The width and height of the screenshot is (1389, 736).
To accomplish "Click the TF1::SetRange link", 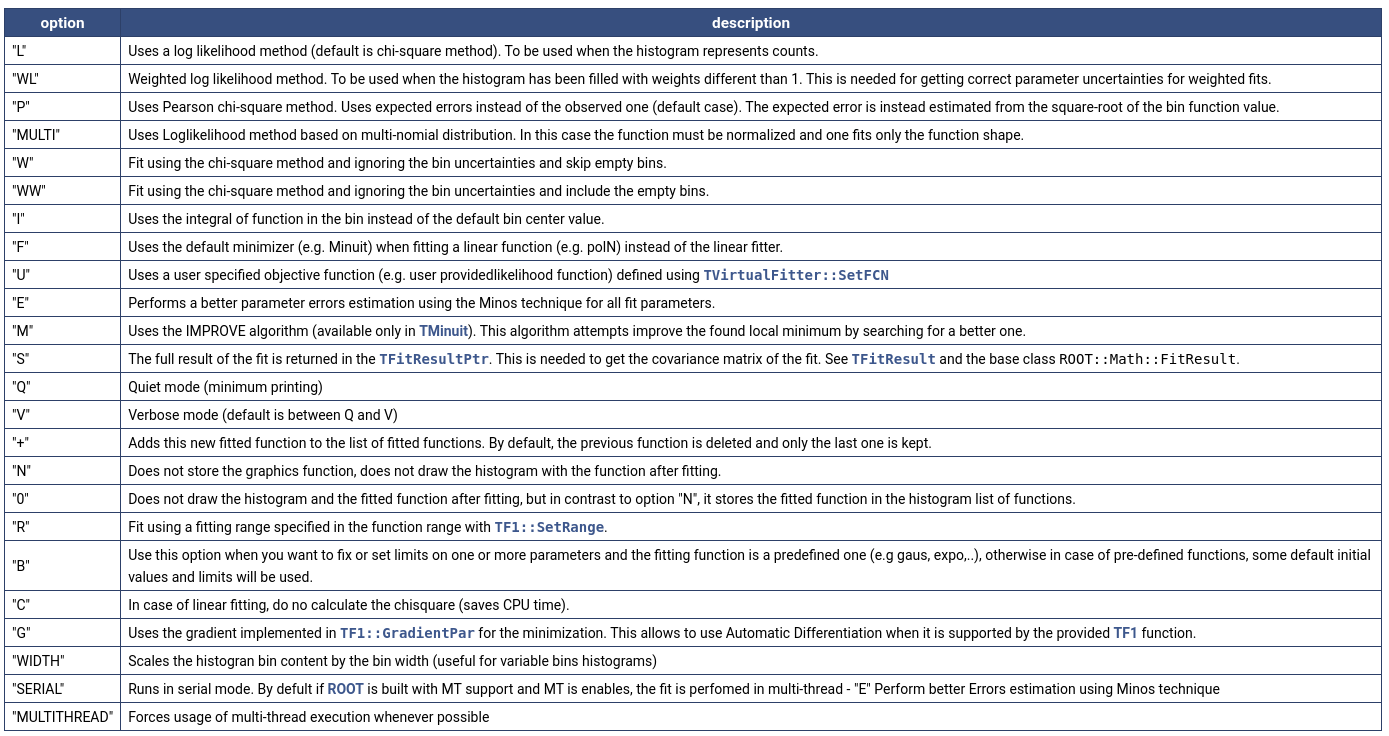I will coord(550,527).
